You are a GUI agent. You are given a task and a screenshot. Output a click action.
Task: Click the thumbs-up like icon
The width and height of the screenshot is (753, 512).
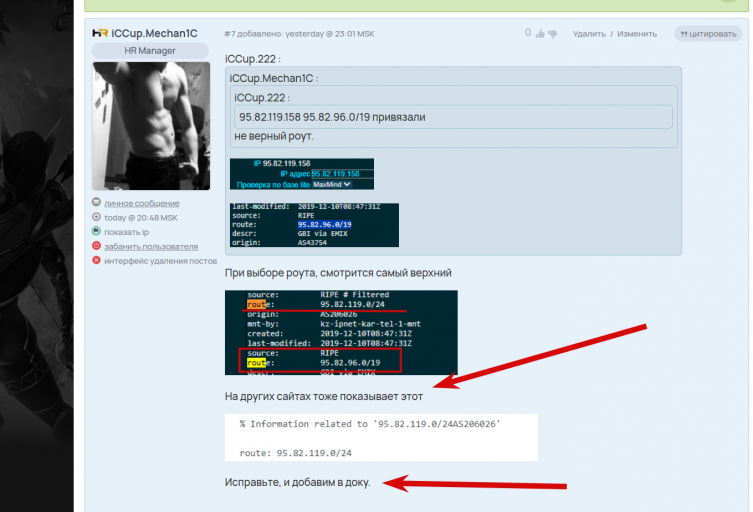[540, 34]
